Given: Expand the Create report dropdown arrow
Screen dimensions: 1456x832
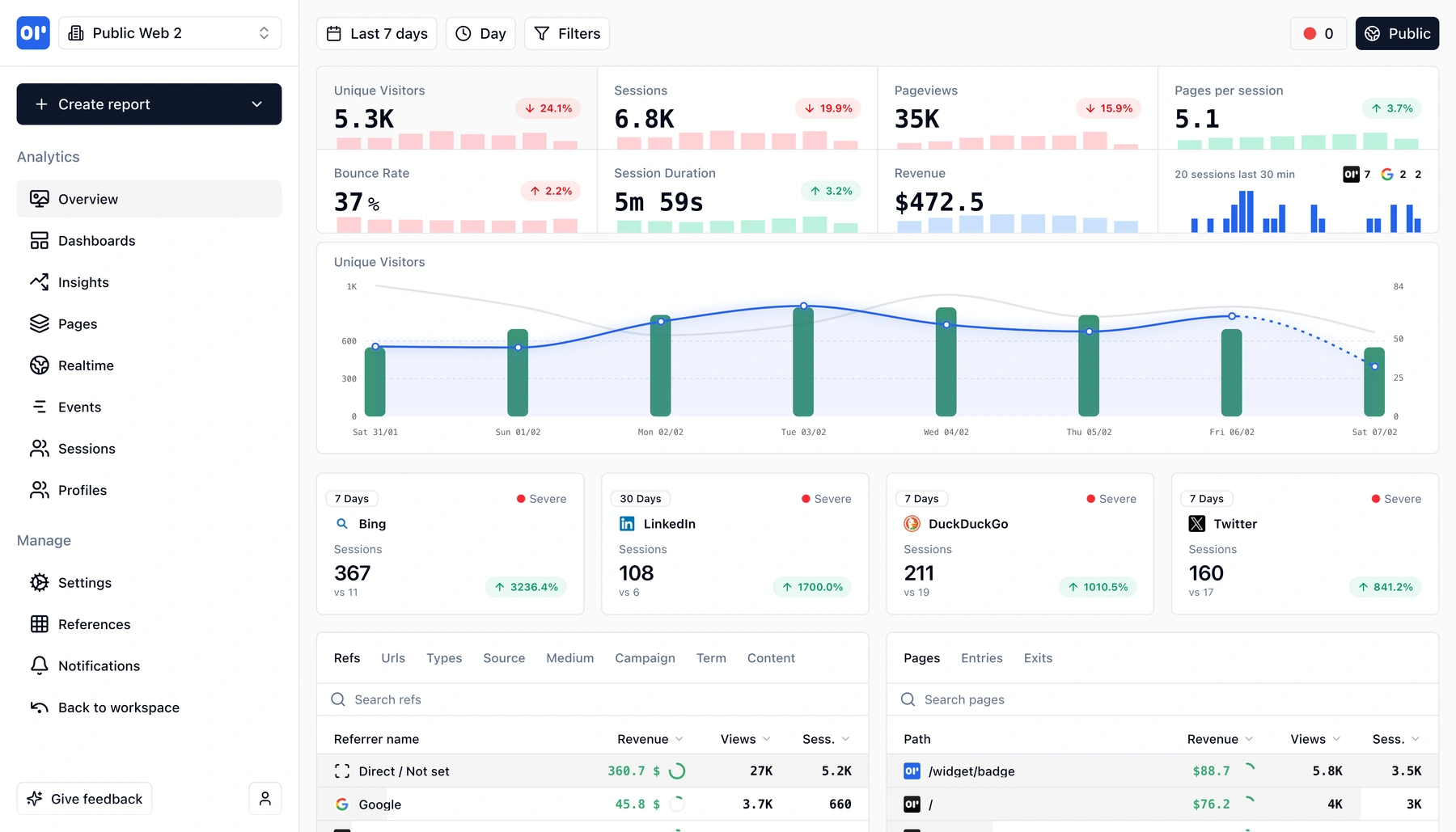Looking at the screenshot, I should 256,103.
